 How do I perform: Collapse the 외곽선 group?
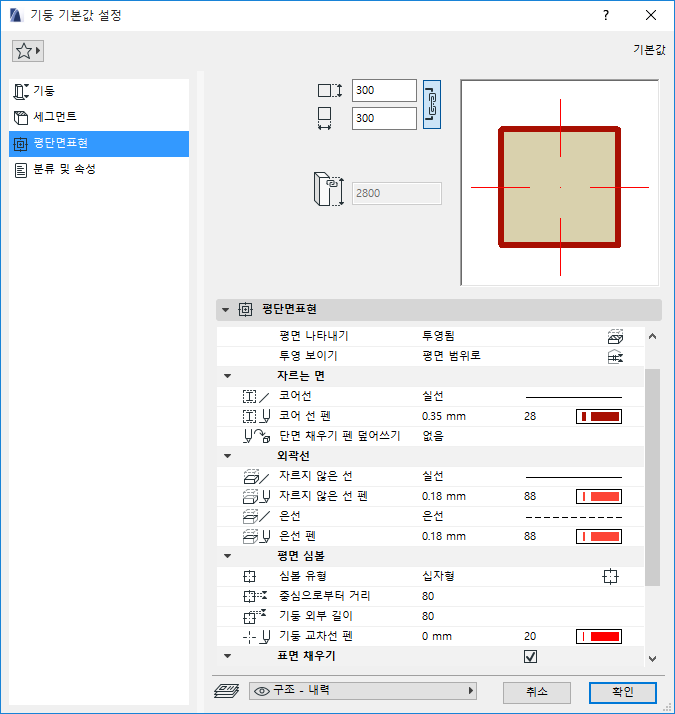pos(228,456)
